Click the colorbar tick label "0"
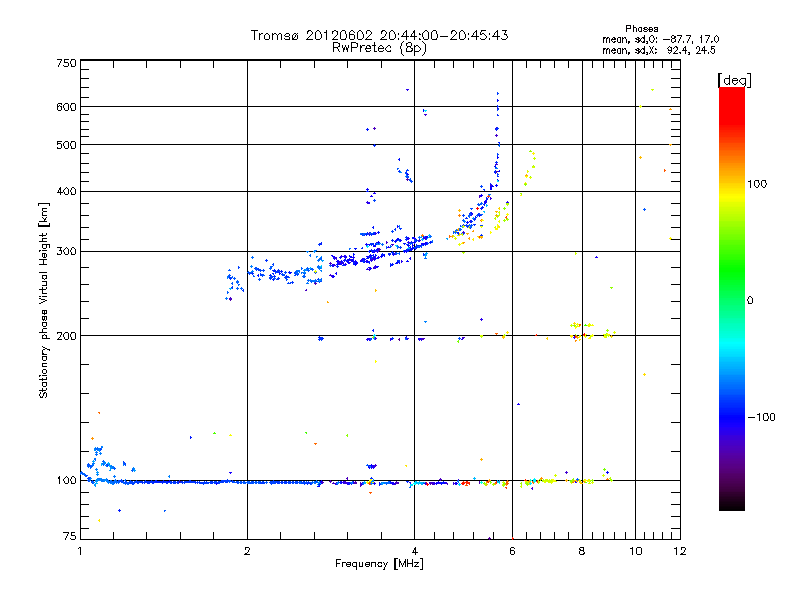 point(749,301)
